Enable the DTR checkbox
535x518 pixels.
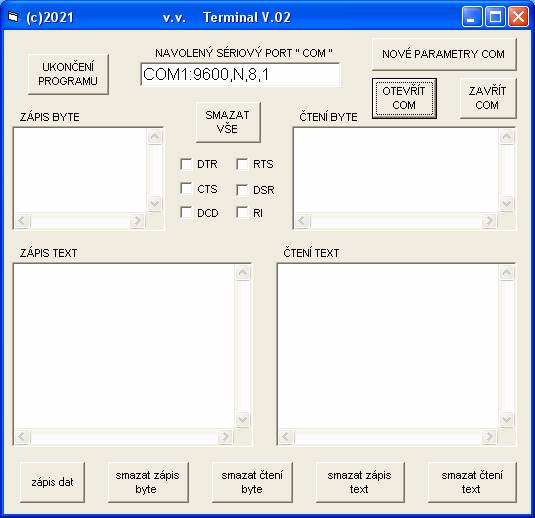click(x=186, y=164)
